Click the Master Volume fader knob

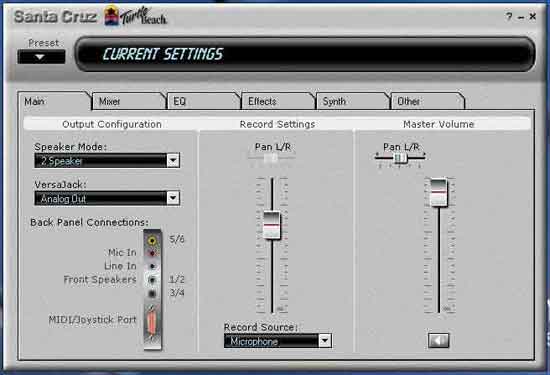point(438,192)
